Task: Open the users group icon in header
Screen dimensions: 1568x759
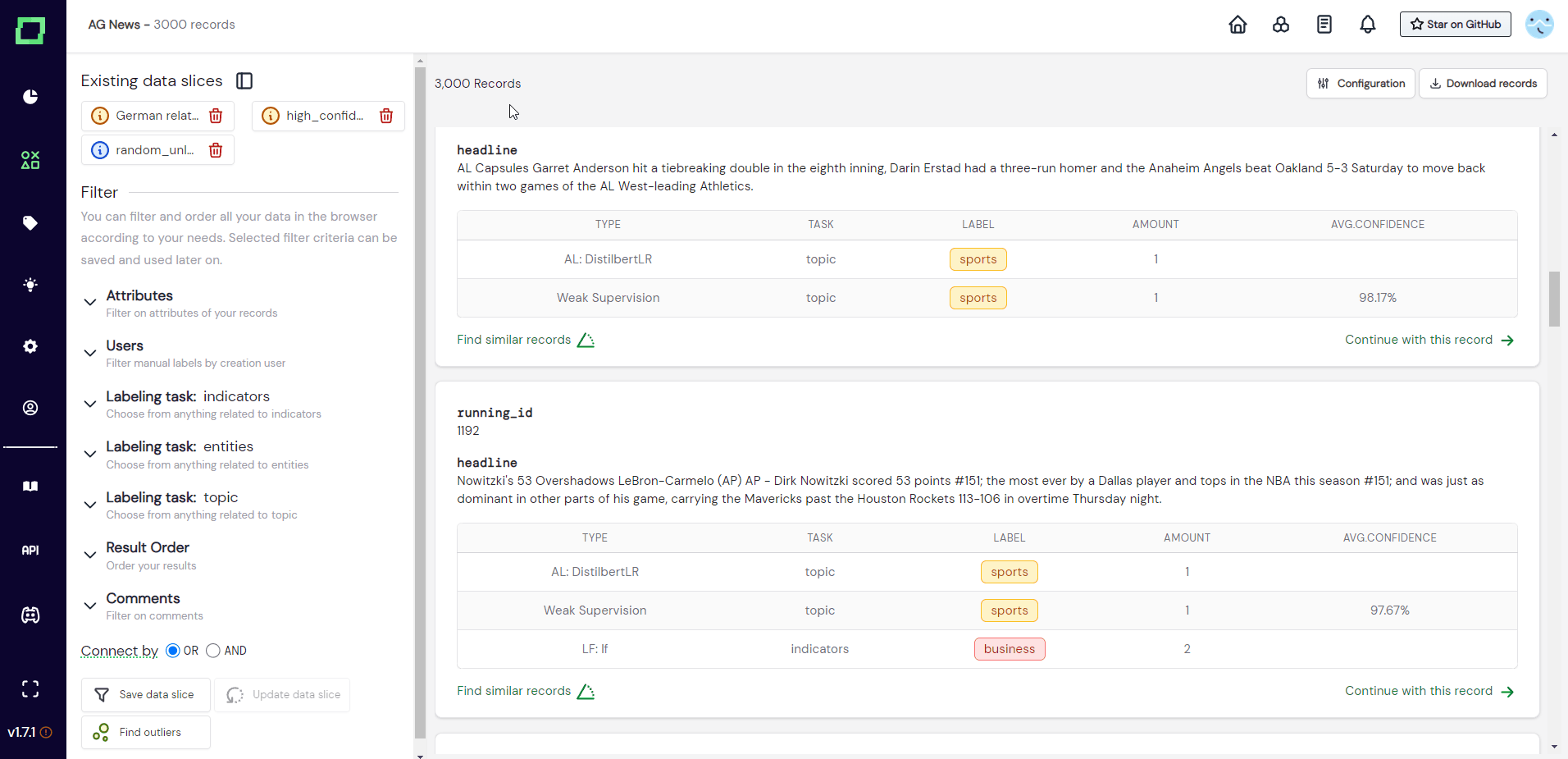Action: (1281, 25)
